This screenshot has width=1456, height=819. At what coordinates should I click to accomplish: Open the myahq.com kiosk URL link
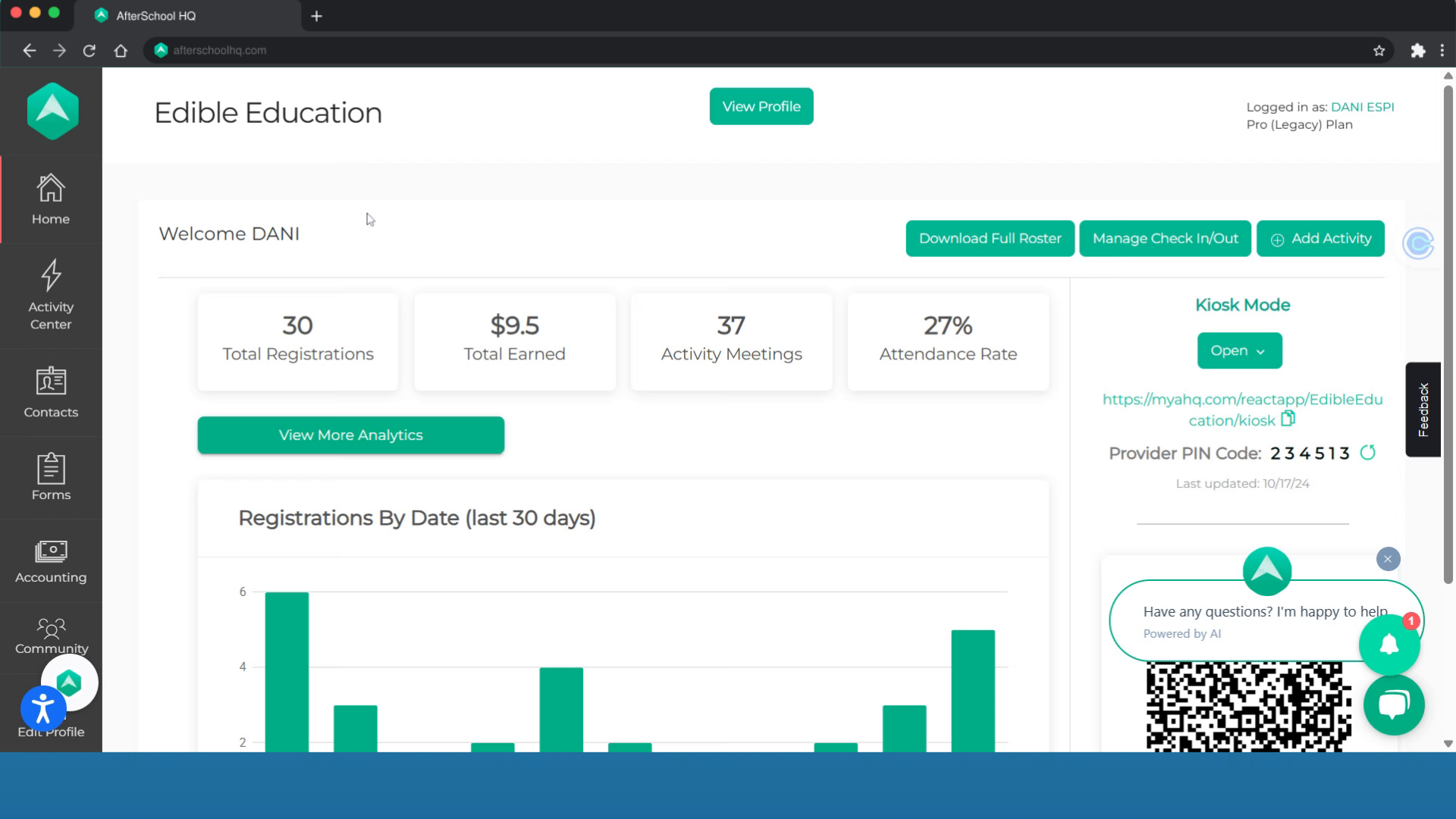1241,409
